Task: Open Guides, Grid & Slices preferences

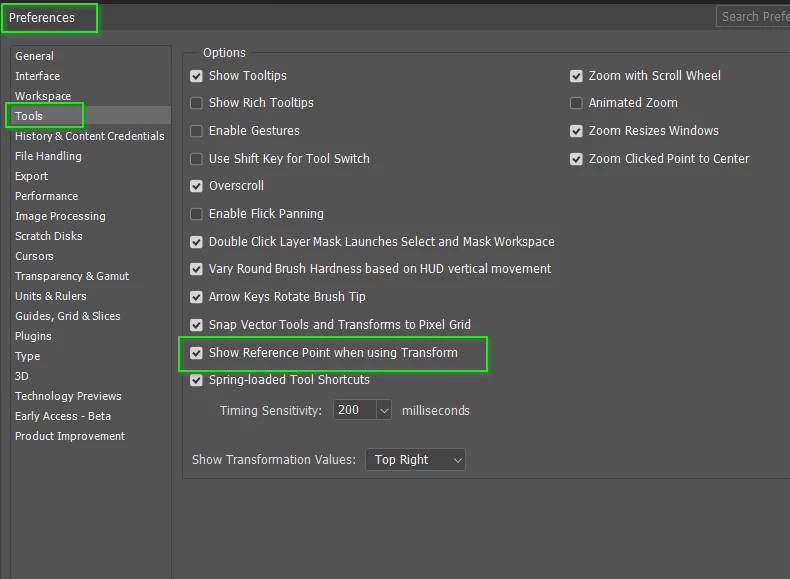Action: [x=68, y=316]
